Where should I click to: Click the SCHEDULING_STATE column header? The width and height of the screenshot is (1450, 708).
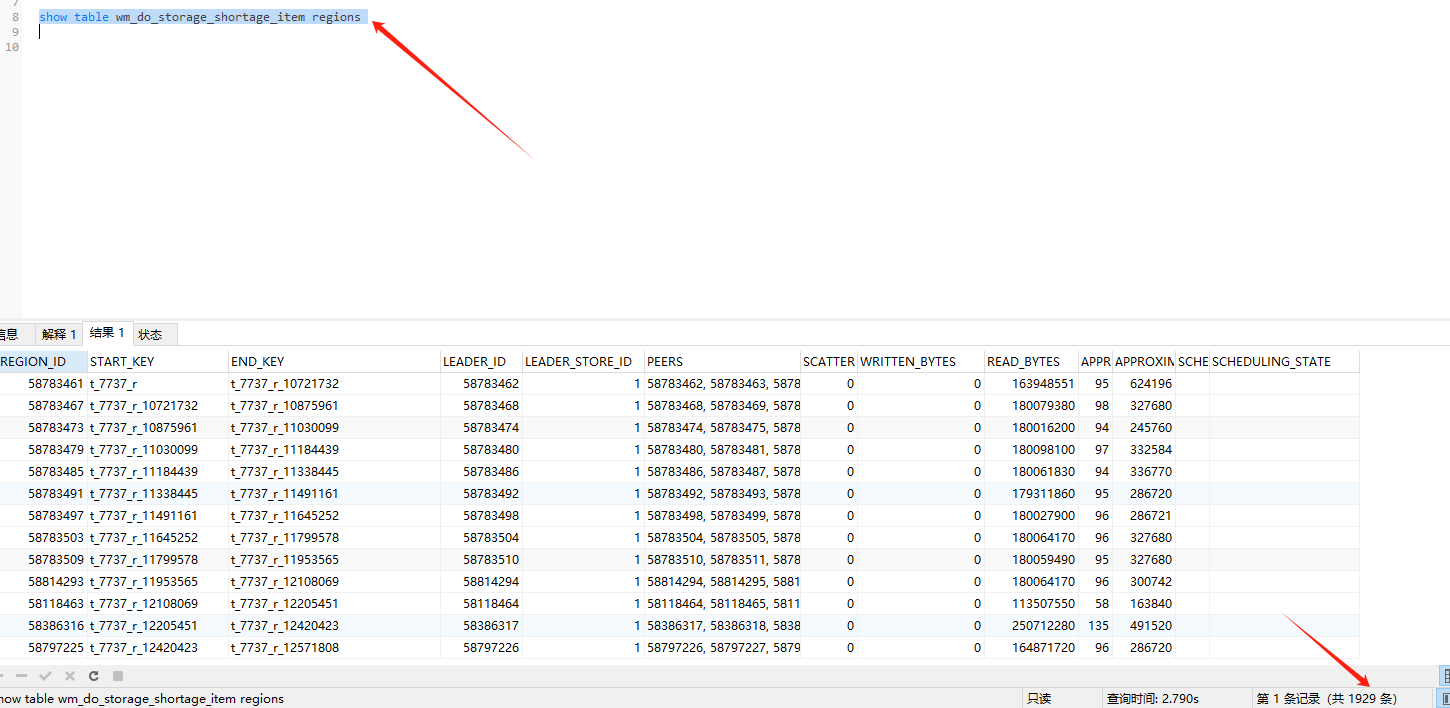click(1284, 361)
